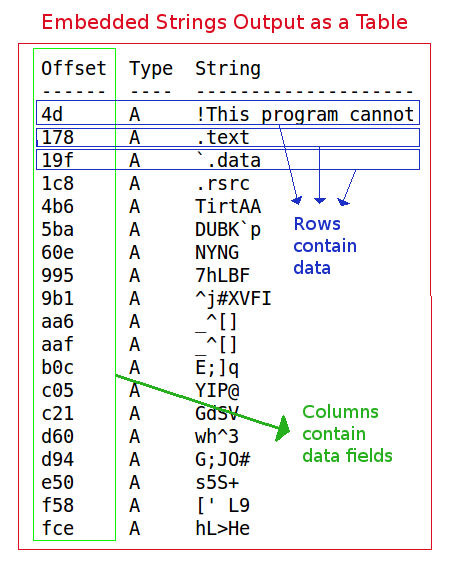Viewport: 449px width, 562px height.
Task: Click the "!This program cannot" string cell
Action: point(305,115)
